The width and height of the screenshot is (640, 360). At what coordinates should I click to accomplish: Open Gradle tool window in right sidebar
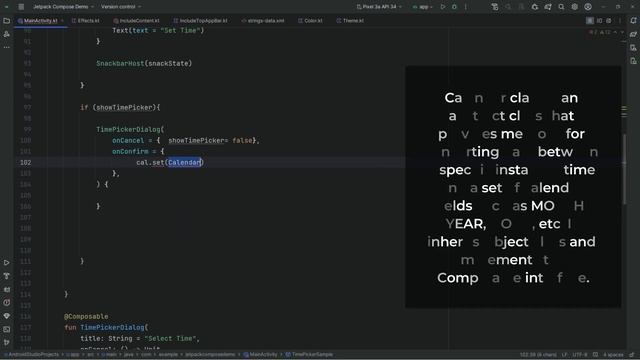tap(633, 34)
